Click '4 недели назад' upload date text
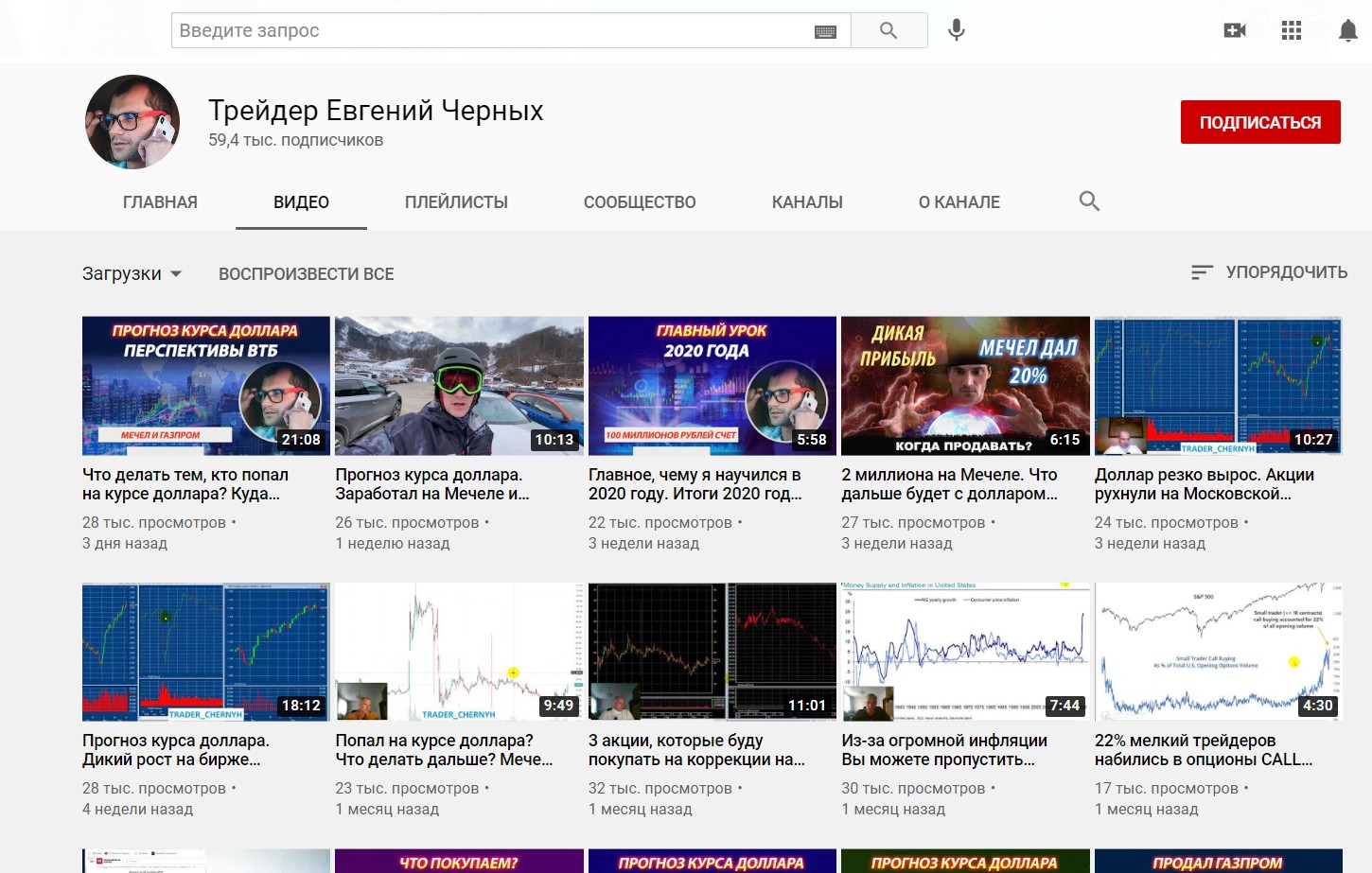Image resolution: width=1372 pixels, height=873 pixels. (137, 810)
